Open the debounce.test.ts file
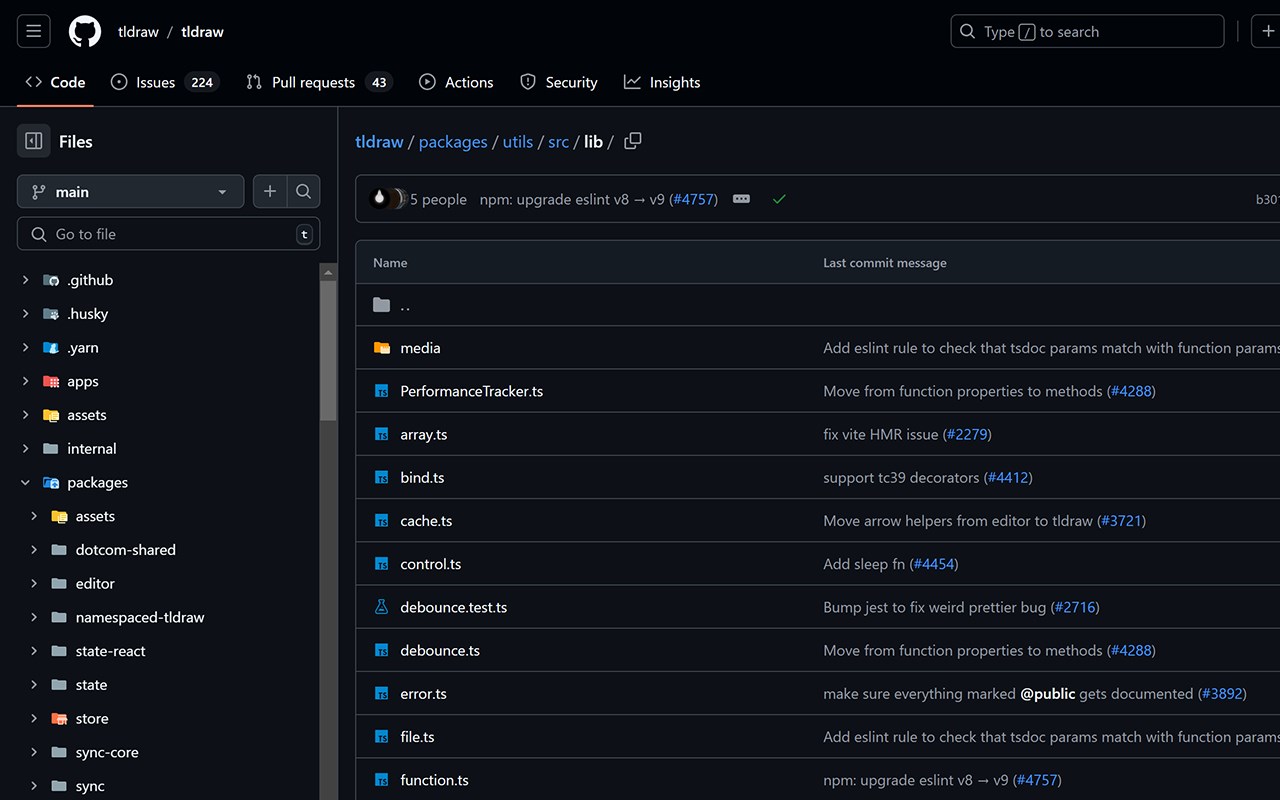The height and width of the screenshot is (800, 1280). point(454,607)
